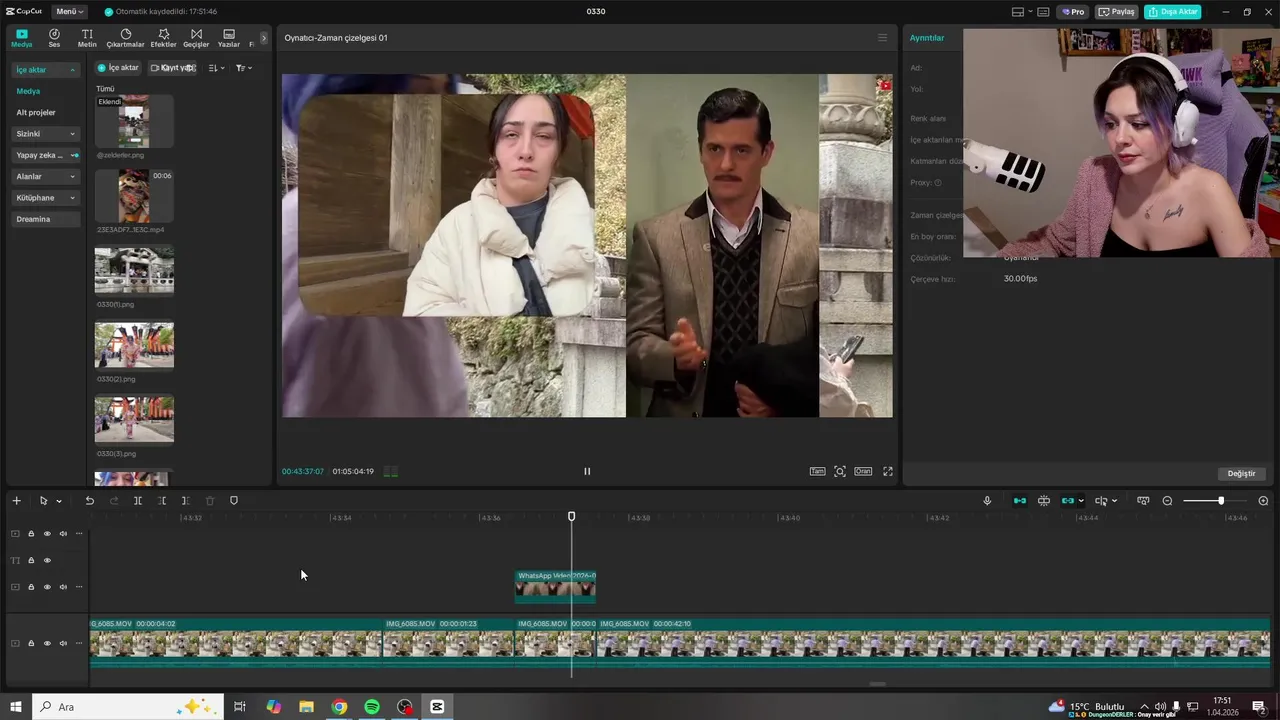1280x720 pixels.
Task: Select the WhatsApp Video clip on the timeline
Action: [555, 586]
